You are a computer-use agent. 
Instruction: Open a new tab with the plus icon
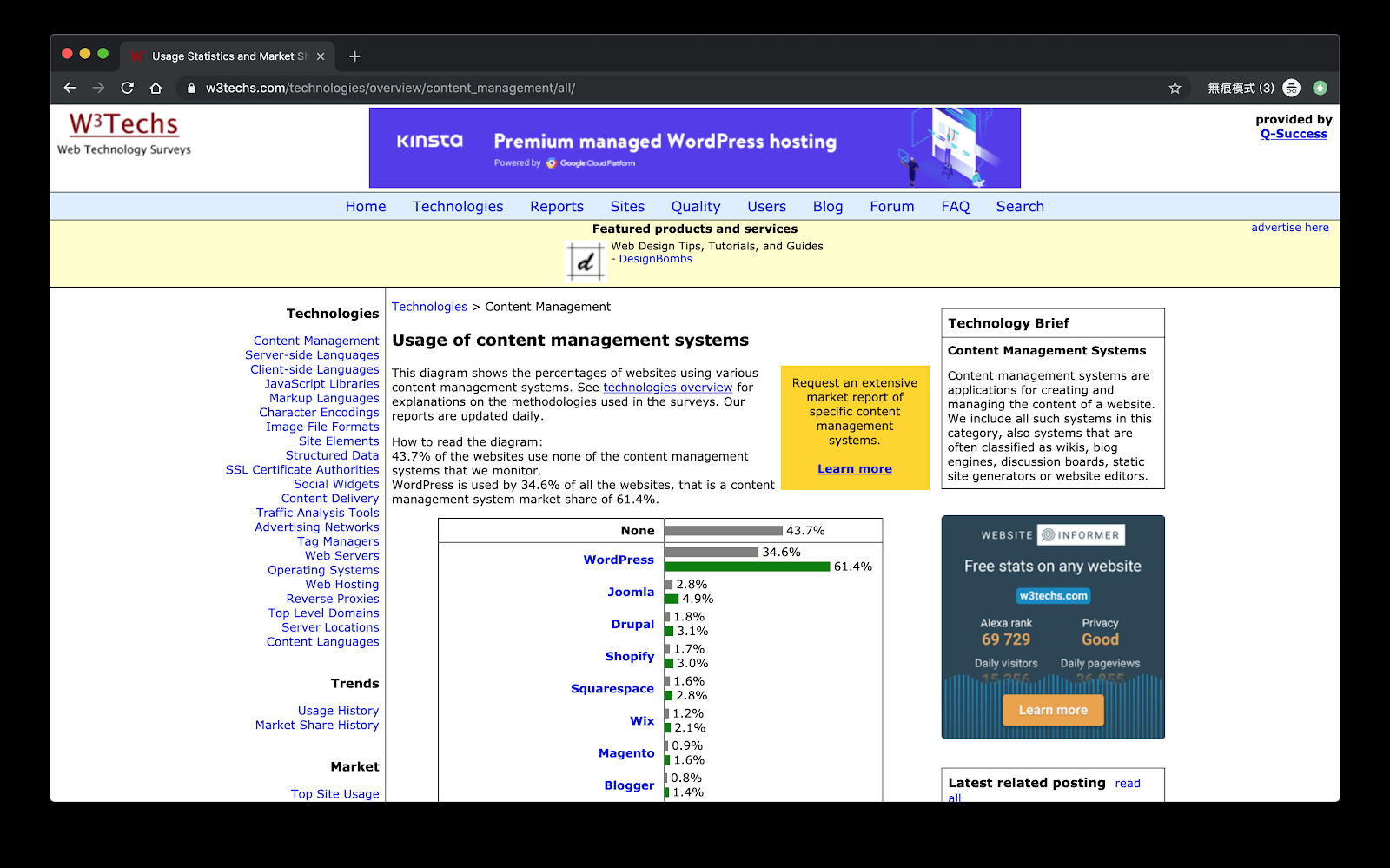click(x=354, y=56)
